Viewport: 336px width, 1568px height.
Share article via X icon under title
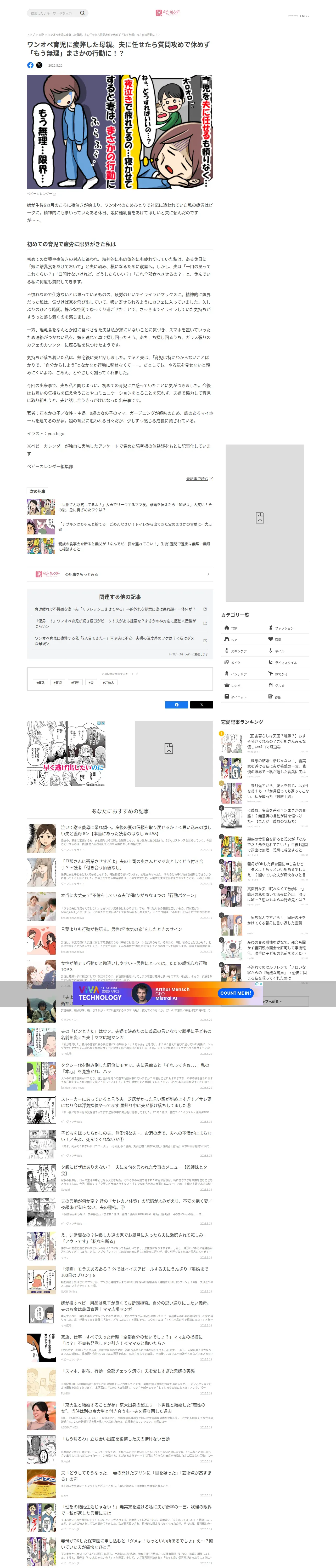click(40, 65)
